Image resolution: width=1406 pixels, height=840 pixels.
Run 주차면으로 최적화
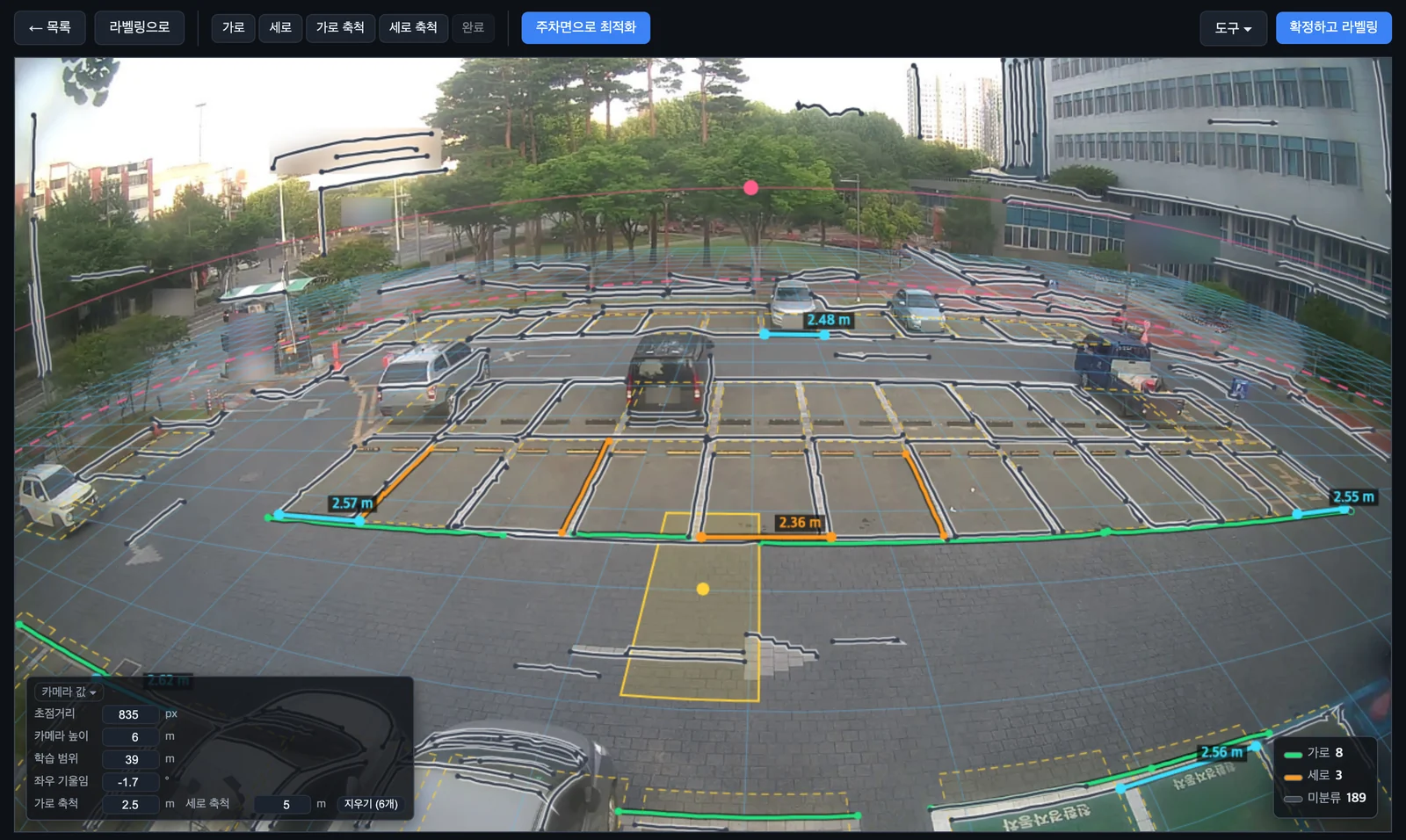(x=585, y=27)
